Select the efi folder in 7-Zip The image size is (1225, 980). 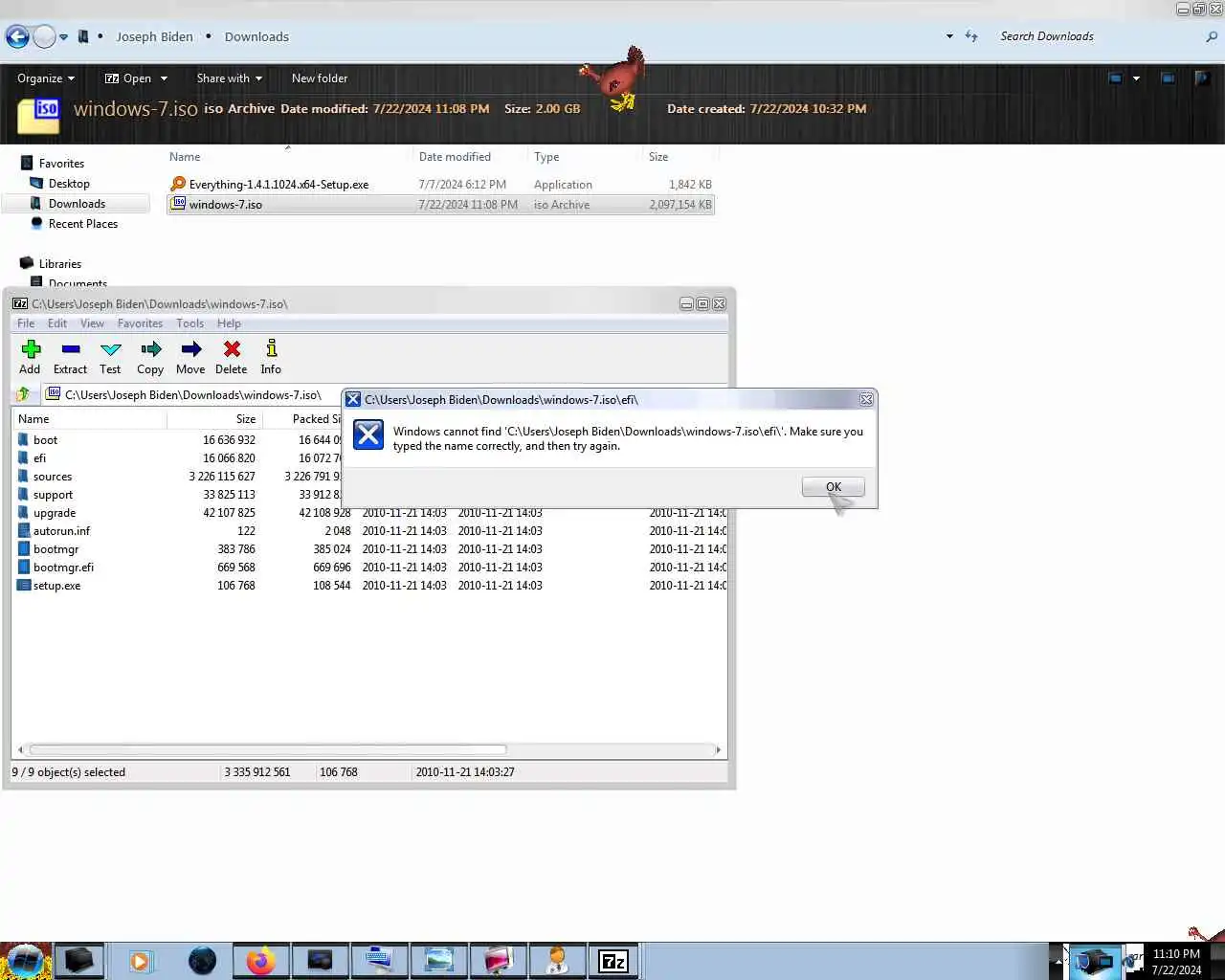pyautogui.click(x=39, y=458)
